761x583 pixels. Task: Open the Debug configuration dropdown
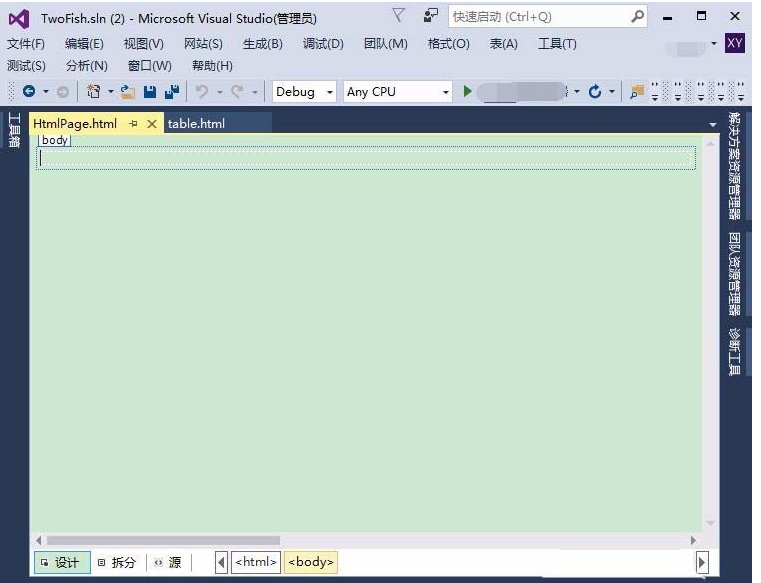tap(304, 92)
